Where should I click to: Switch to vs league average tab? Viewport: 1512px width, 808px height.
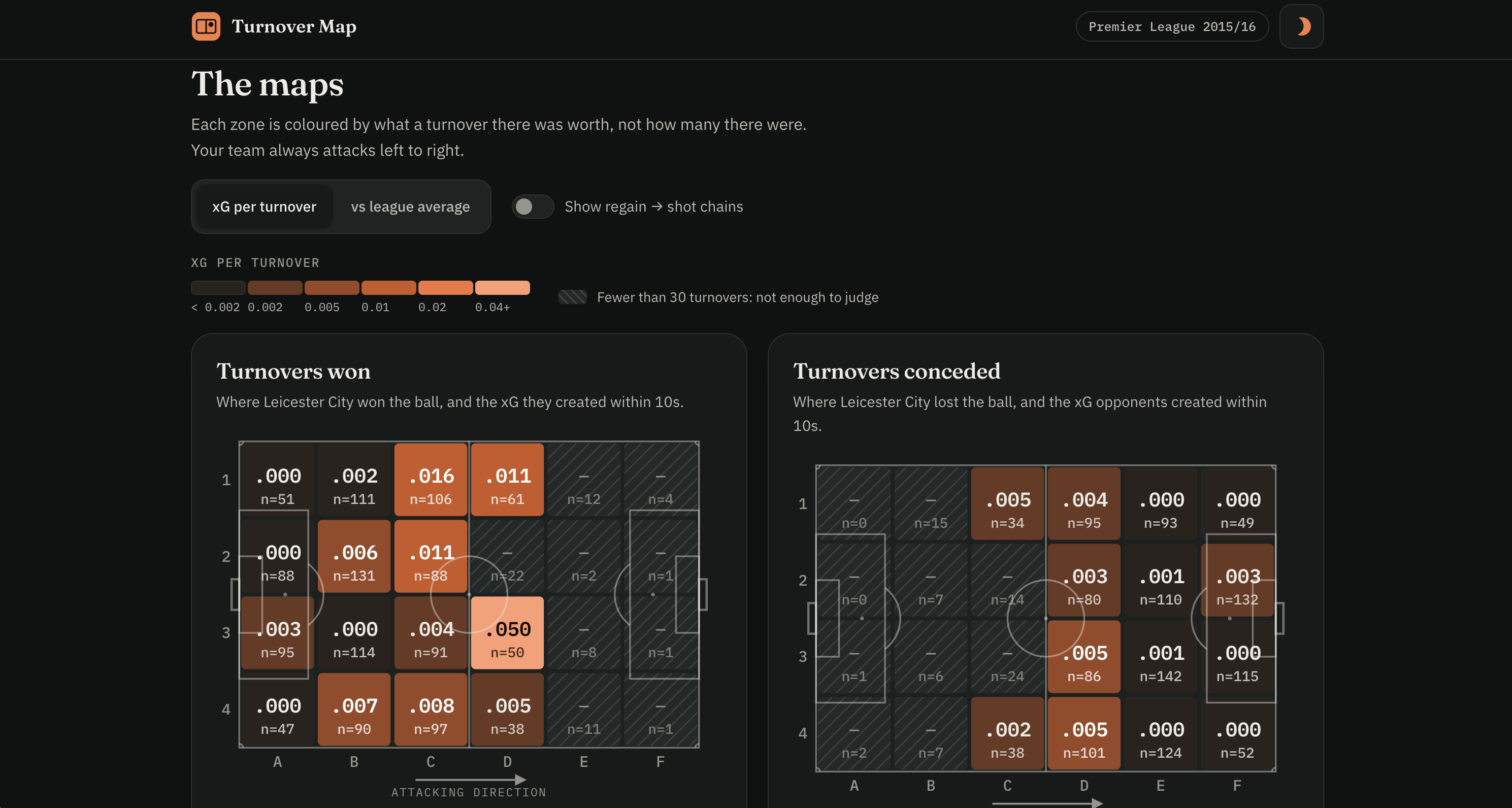point(410,207)
